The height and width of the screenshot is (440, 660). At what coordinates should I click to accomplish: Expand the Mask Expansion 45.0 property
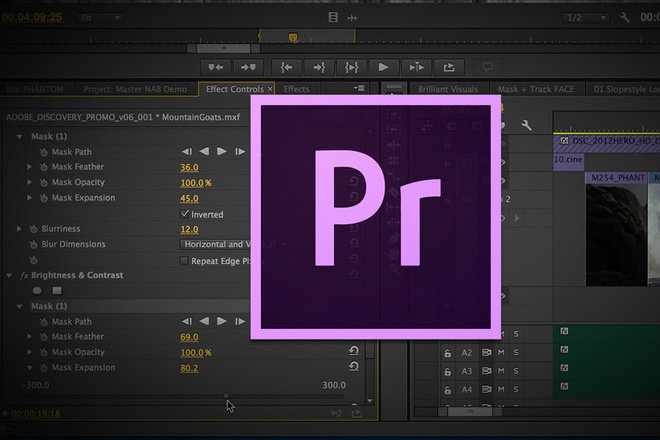29,197
